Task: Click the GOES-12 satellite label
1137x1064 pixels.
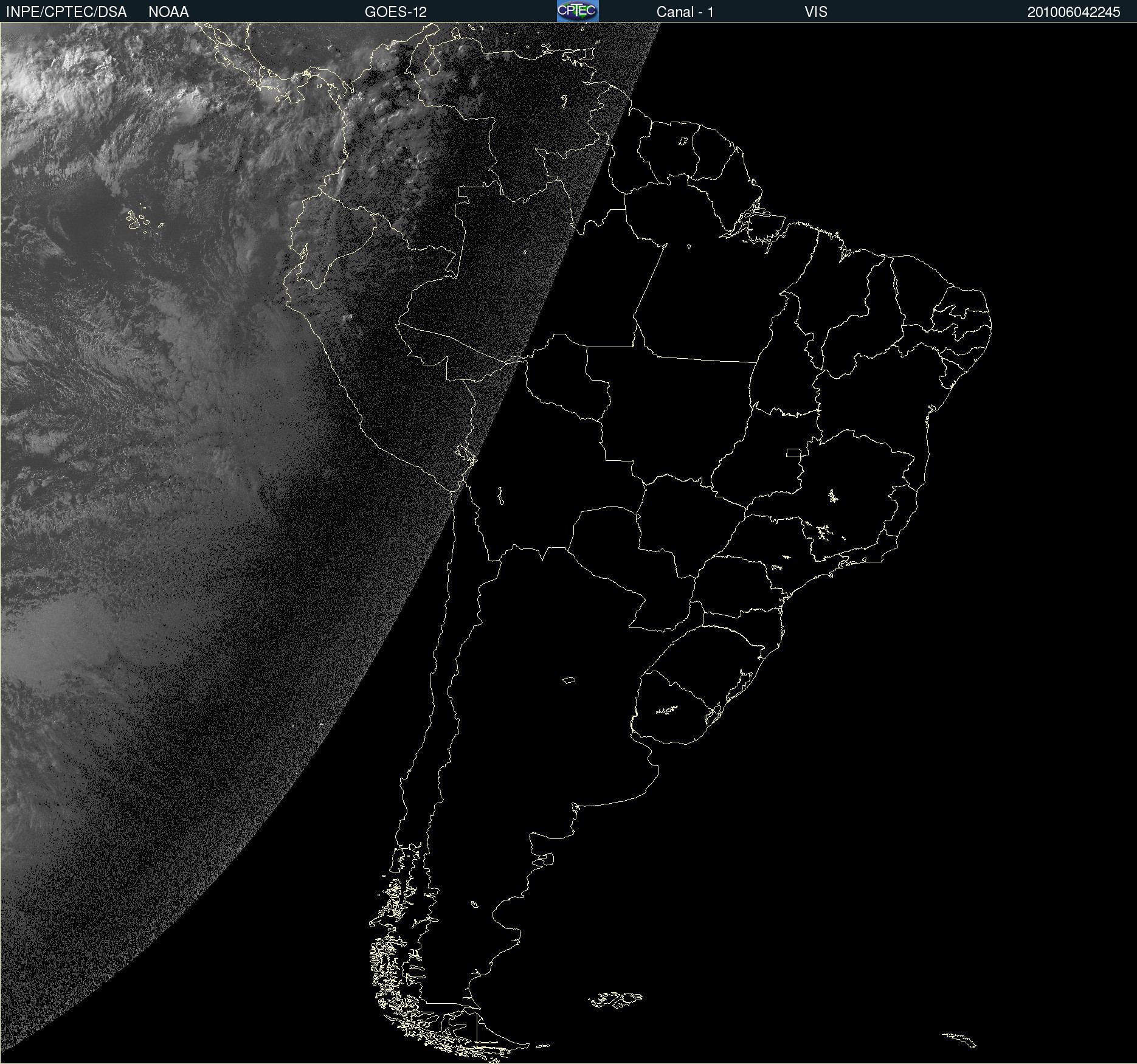Action: click(396, 12)
